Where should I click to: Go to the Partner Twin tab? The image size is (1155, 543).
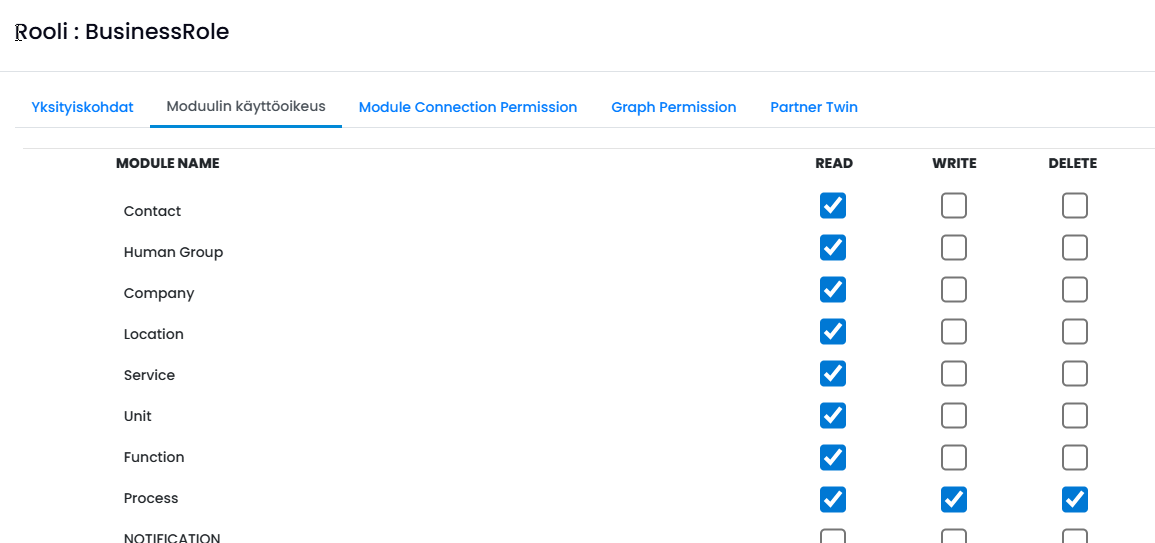814,107
